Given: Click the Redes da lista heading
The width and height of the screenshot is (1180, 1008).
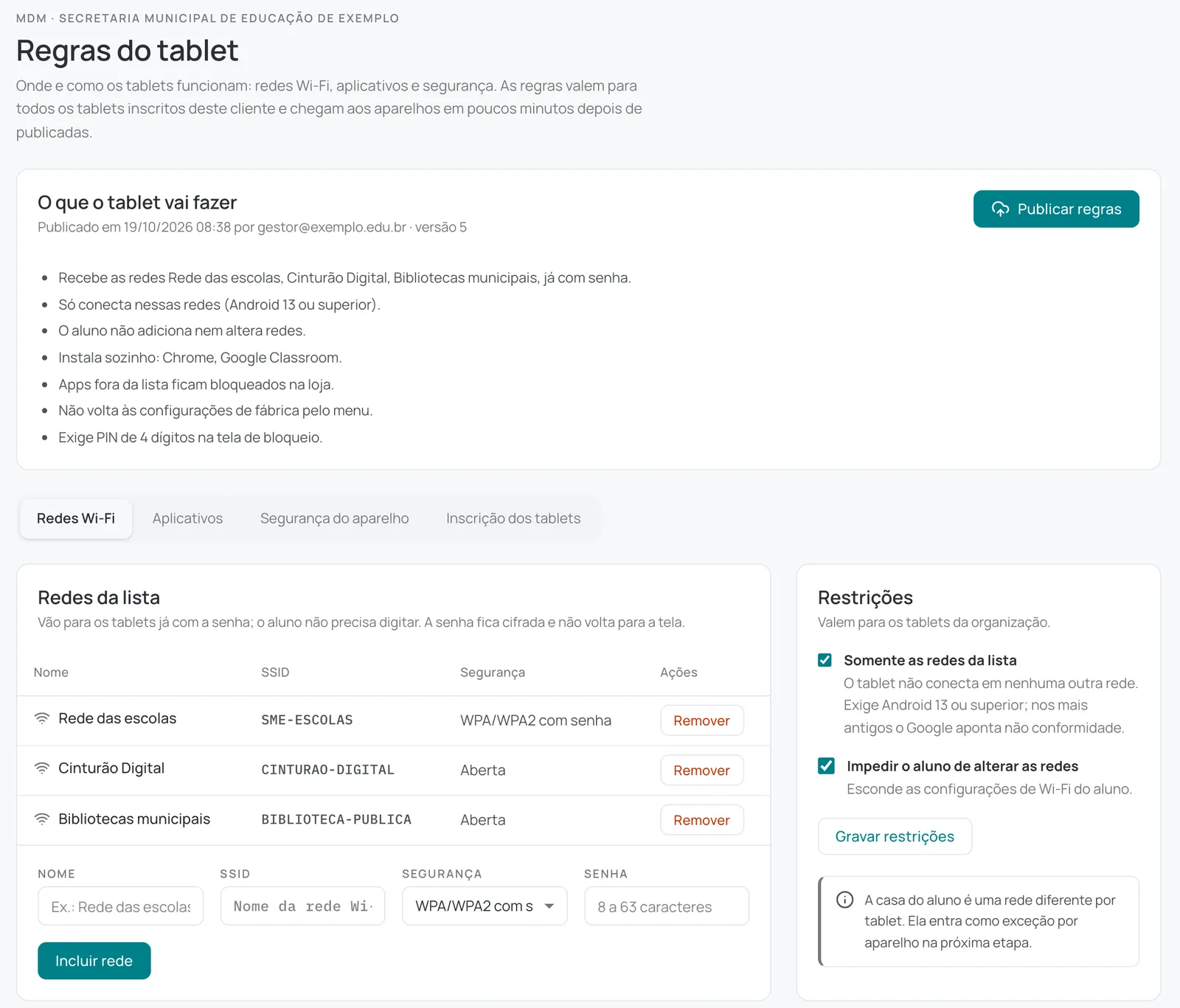Looking at the screenshot, I should (x=99, y=597).
